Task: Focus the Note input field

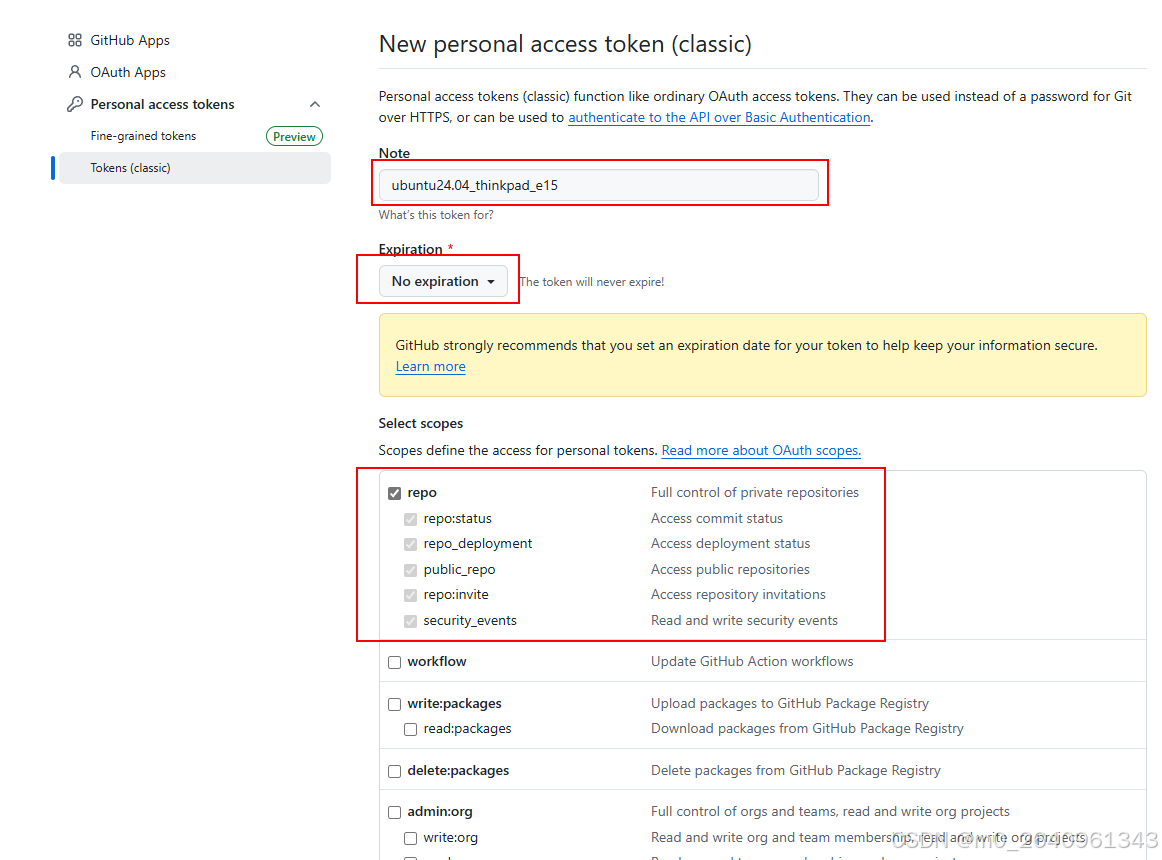Action: coord(599,185)
